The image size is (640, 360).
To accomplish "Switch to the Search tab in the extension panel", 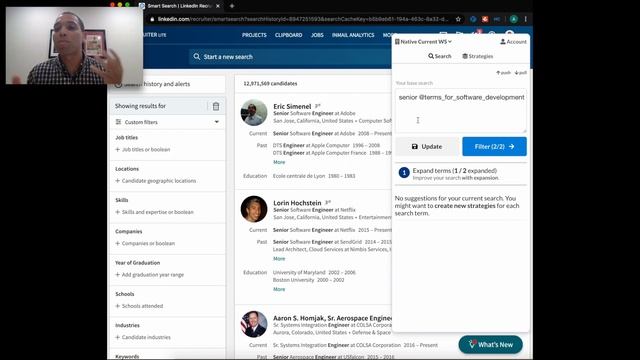I will point(440,56).
